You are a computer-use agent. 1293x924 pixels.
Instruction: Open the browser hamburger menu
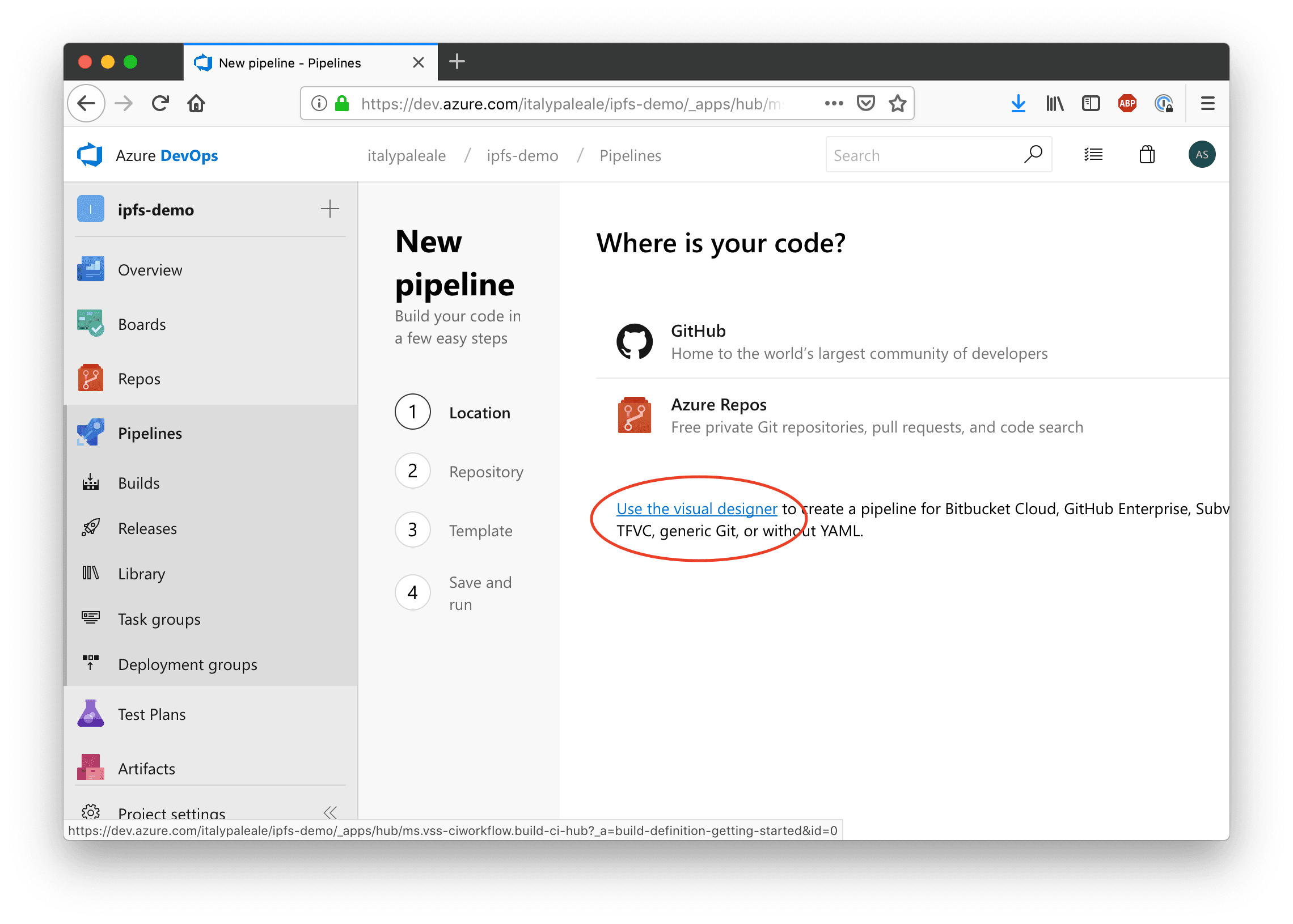[1207, 103]
